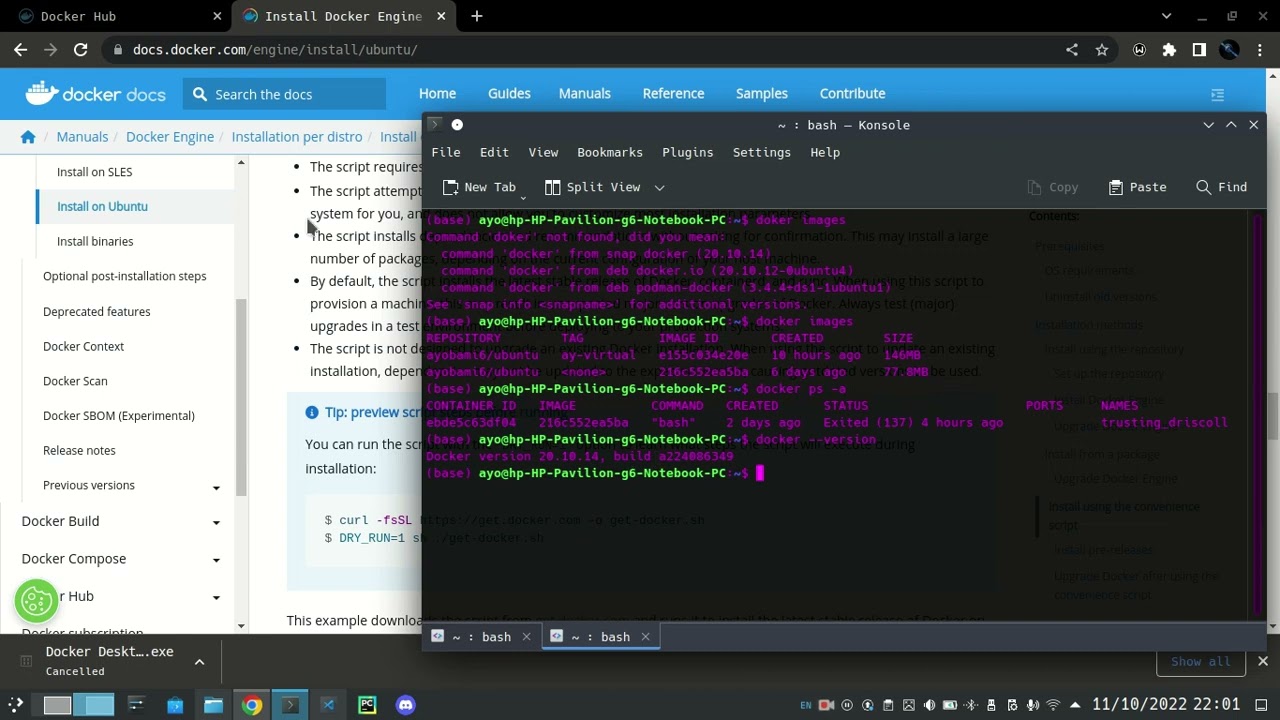
Task: Dismiss the Chrome downloads bar
Action: [x=1263, y=661]
